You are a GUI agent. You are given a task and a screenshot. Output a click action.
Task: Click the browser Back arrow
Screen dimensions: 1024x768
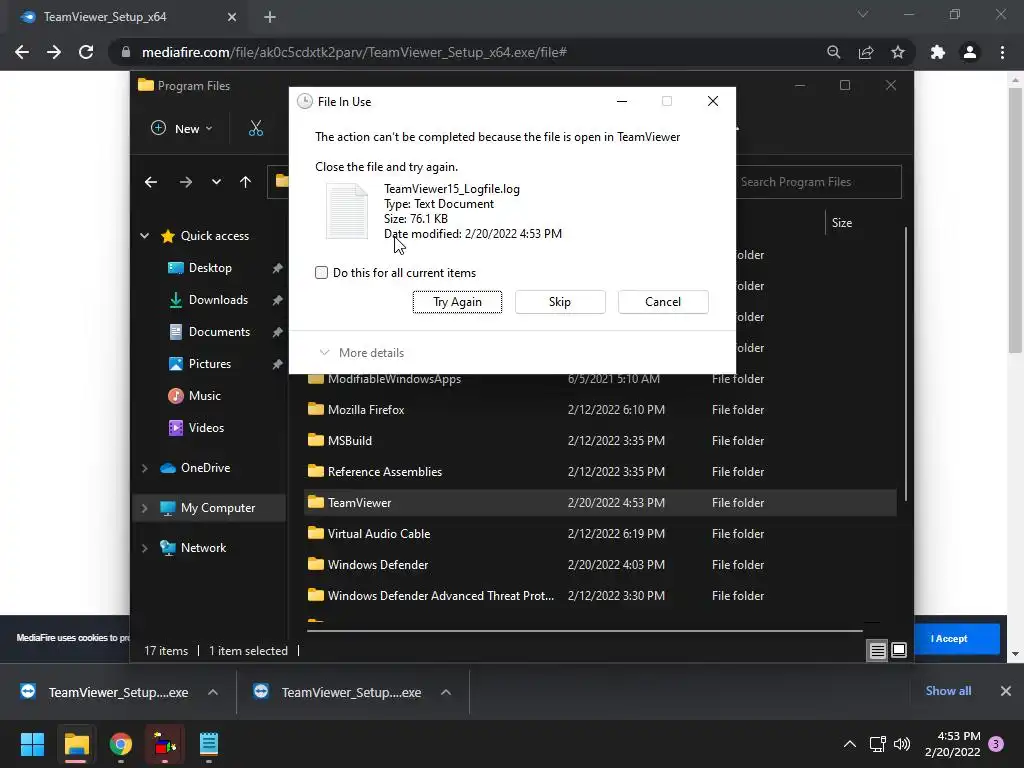[22, 52]
